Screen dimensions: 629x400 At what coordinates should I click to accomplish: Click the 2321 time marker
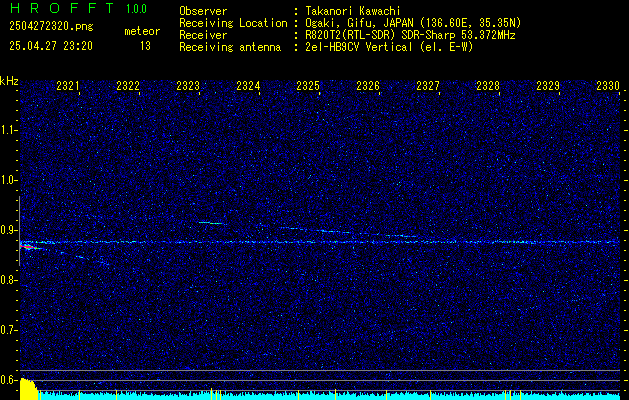point(68,85)
